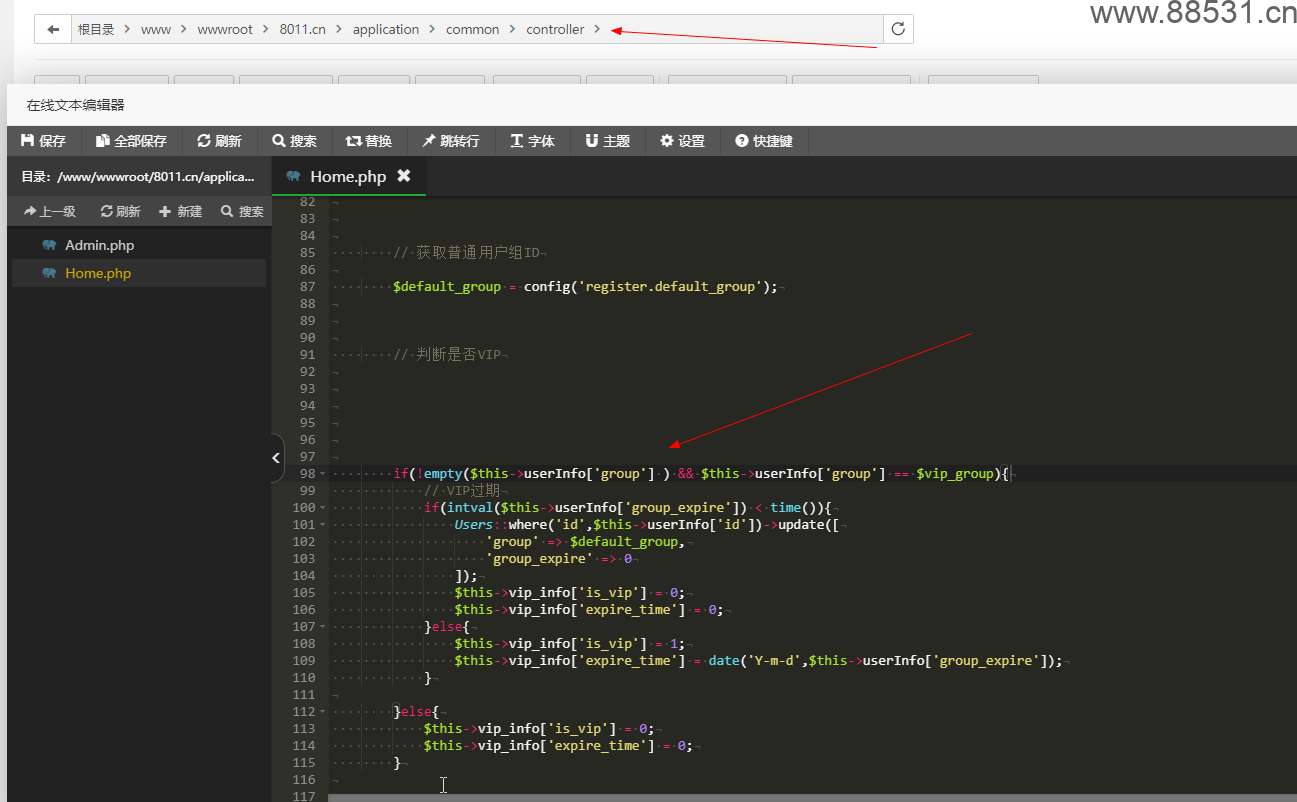This screenshot has height=802, width=1297.
Task: Refresh the file list in sidebar
Action: tap(120, 211)
